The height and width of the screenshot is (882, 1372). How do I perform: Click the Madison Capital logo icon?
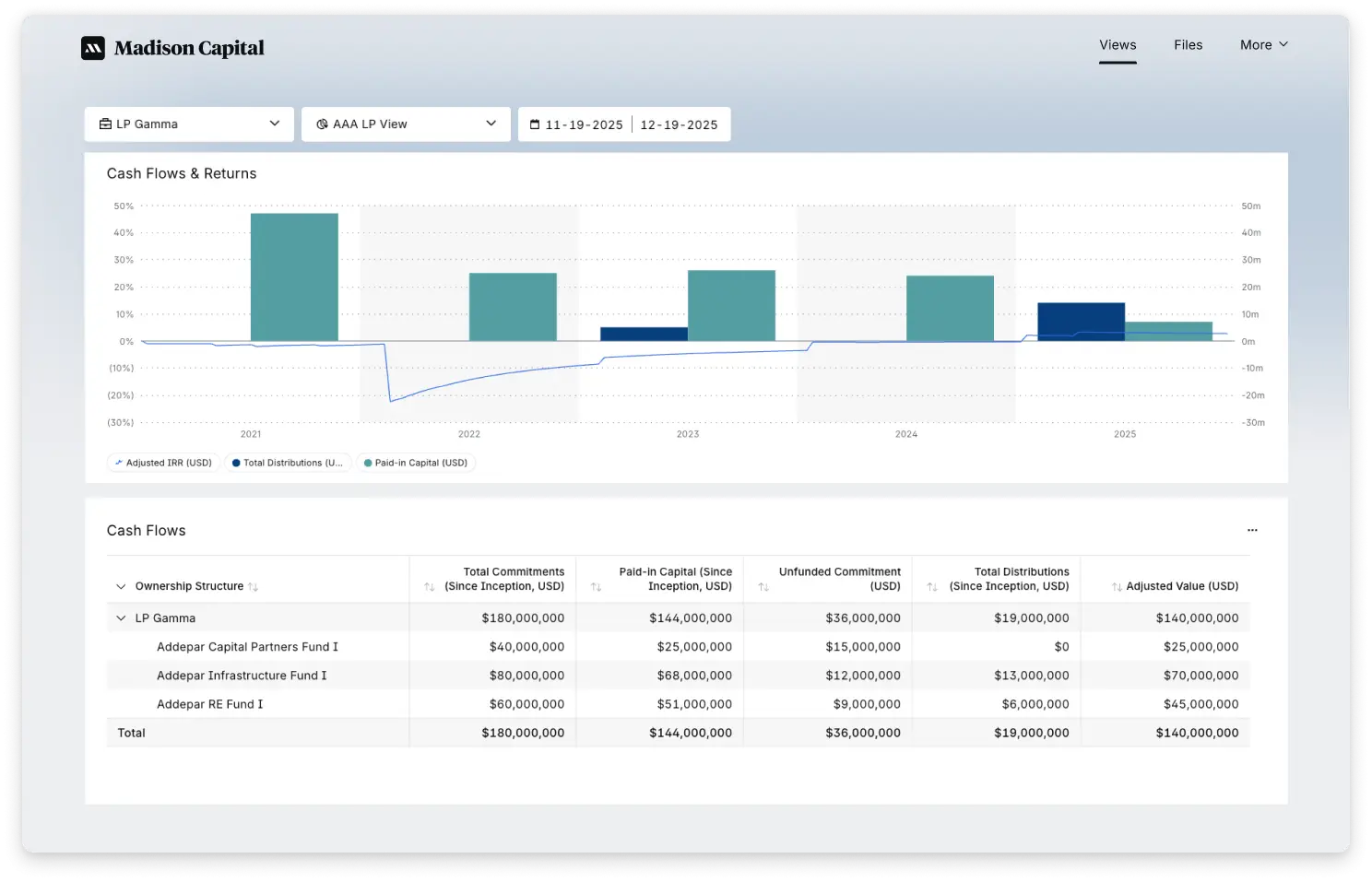93,48
